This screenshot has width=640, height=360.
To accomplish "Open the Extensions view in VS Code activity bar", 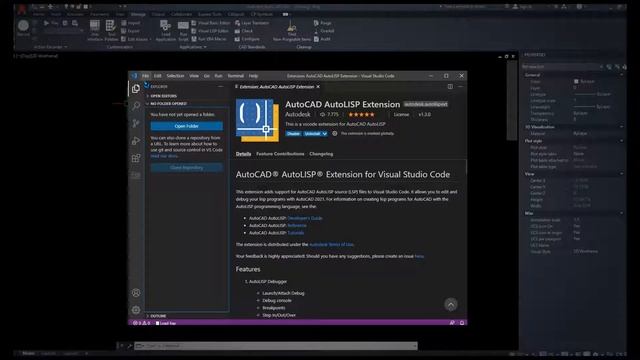I will [136, 158].
